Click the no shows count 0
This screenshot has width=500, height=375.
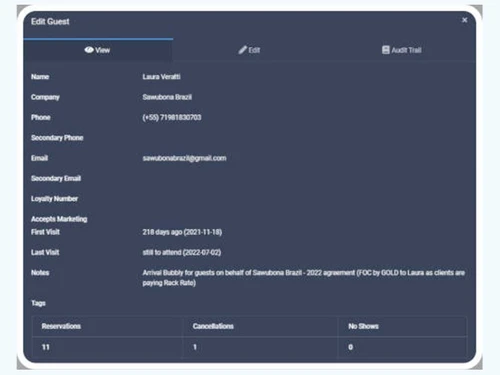(x=350, y=347)
